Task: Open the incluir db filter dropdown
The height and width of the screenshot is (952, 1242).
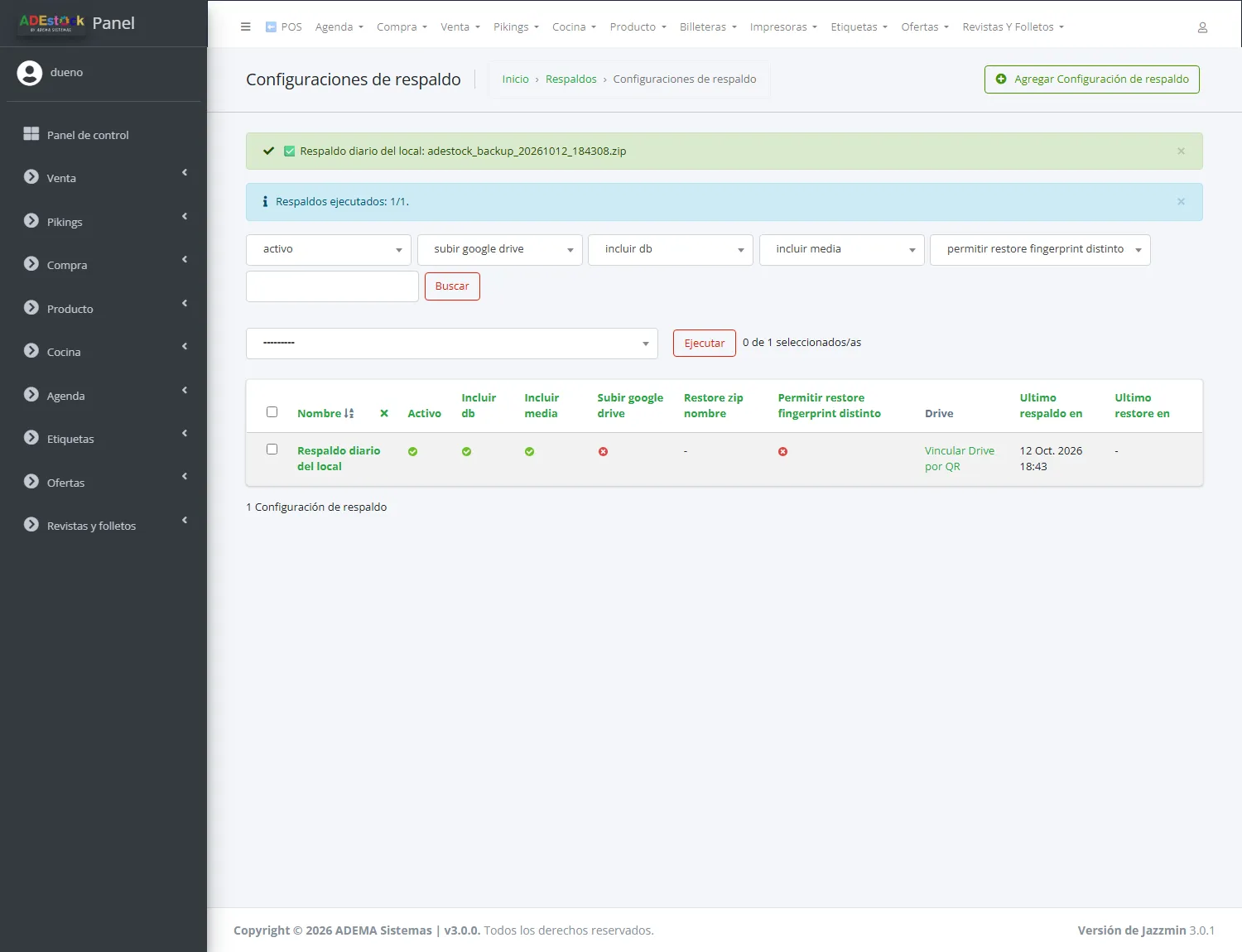Action: coord(671,250)
